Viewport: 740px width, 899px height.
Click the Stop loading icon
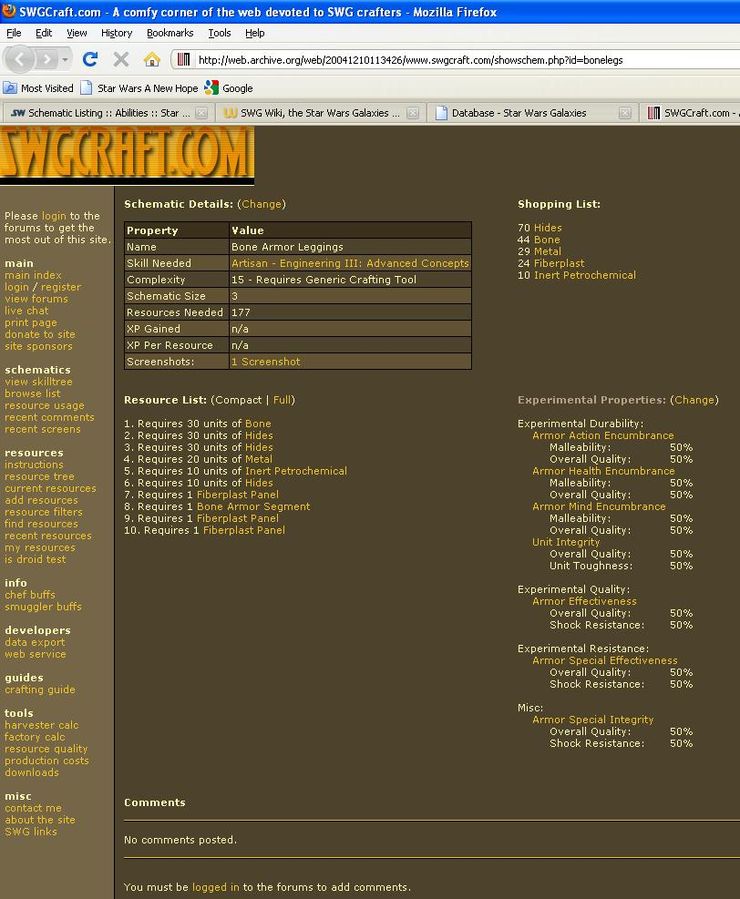click(x=121, y=60)
